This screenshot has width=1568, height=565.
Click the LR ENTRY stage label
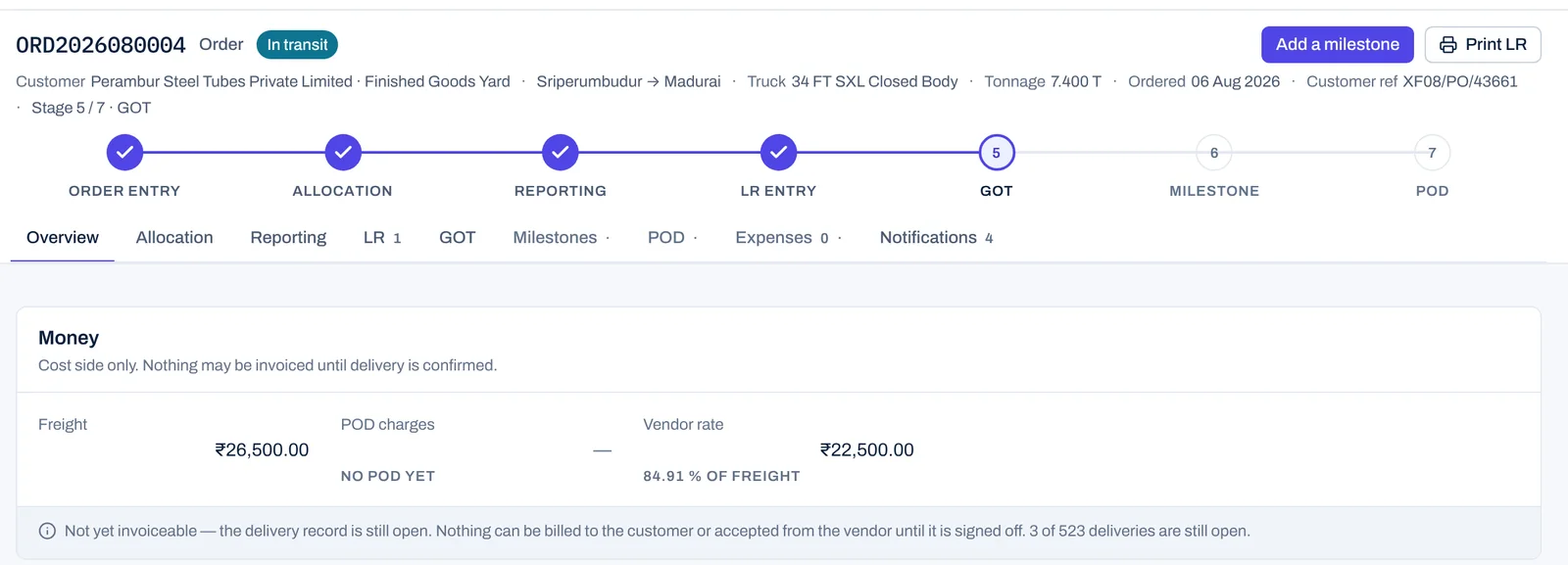(x=778, y=191)
